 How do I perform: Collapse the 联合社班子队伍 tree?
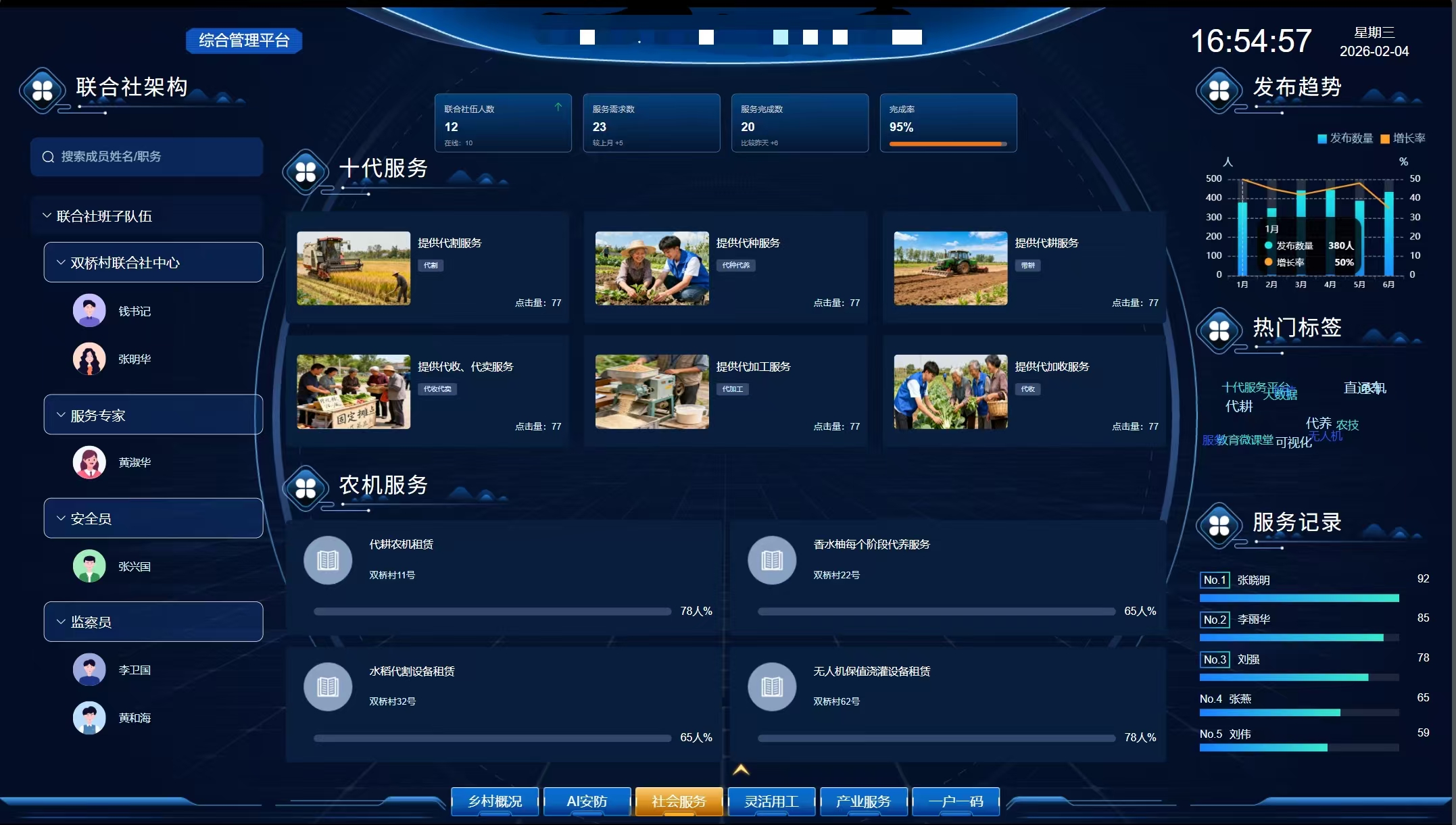tap(47, 216)
